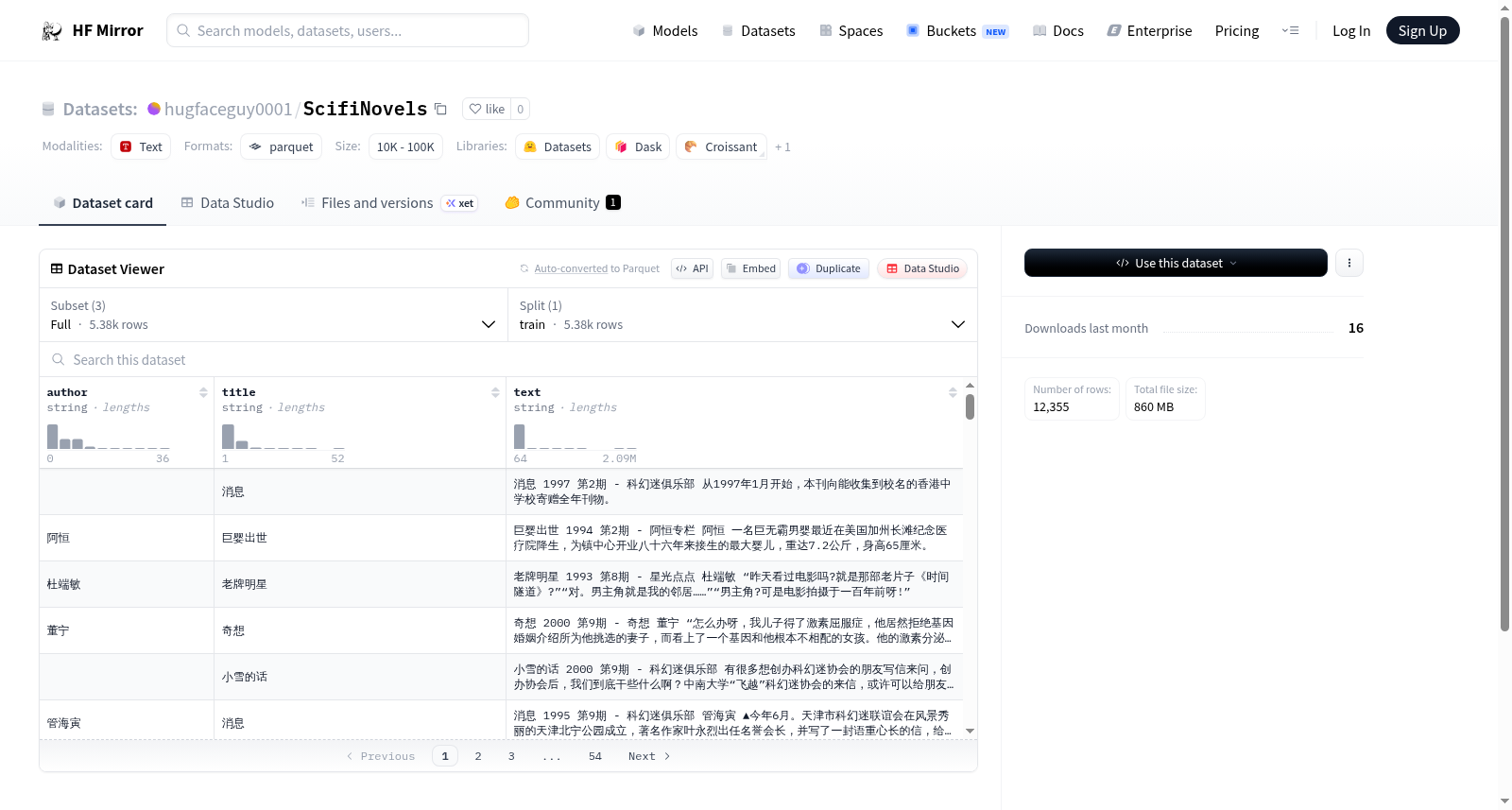Expand the Split train dropdown
Screen dimensions: 1512x810
point(742,315)
